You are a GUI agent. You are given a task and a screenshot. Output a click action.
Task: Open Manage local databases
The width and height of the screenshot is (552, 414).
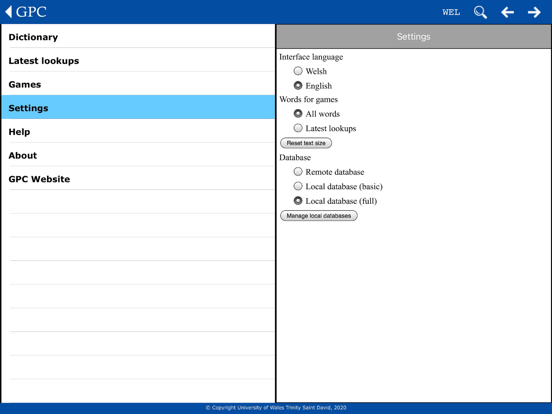(319, 215)
